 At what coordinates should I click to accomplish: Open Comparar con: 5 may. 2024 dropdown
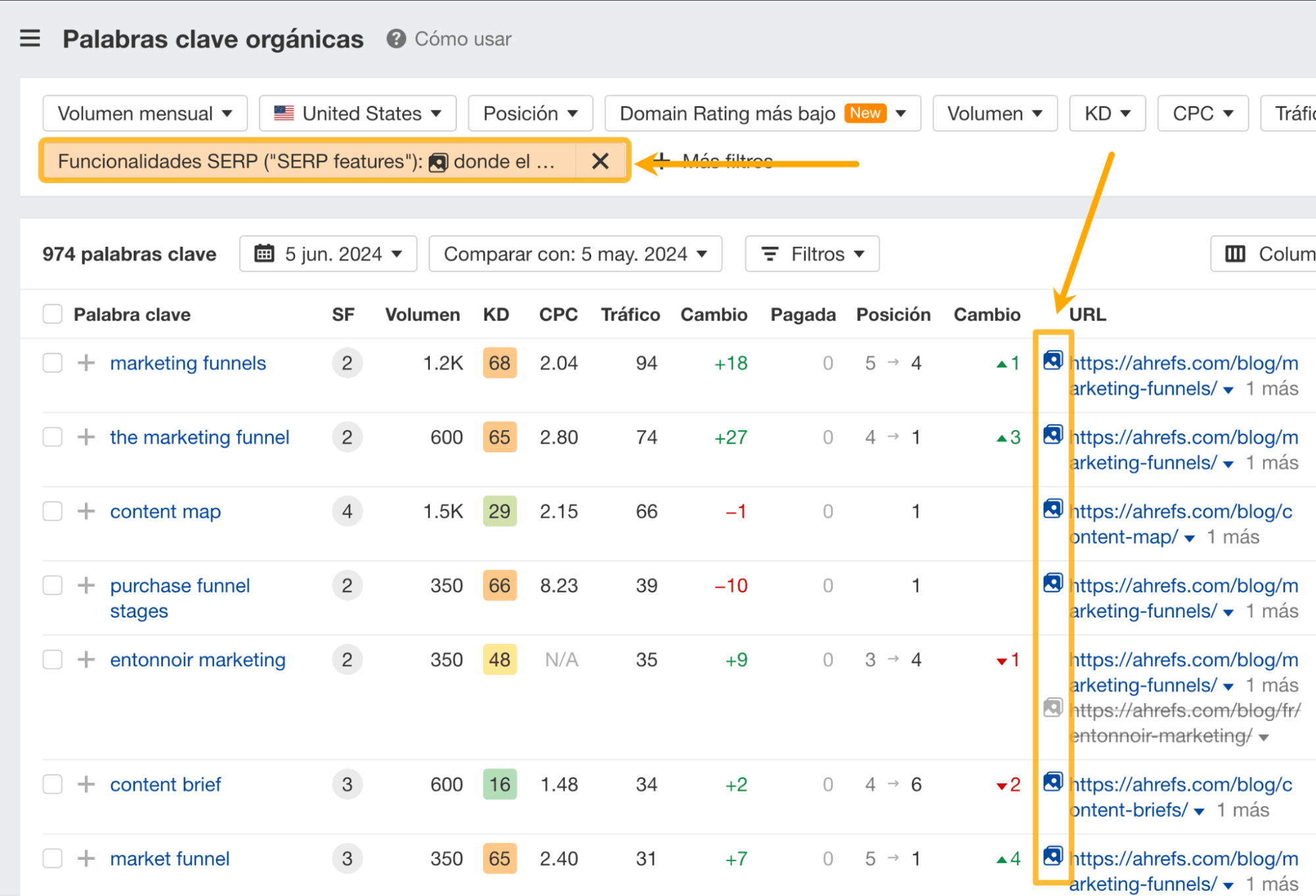click(x=575, y=253)
